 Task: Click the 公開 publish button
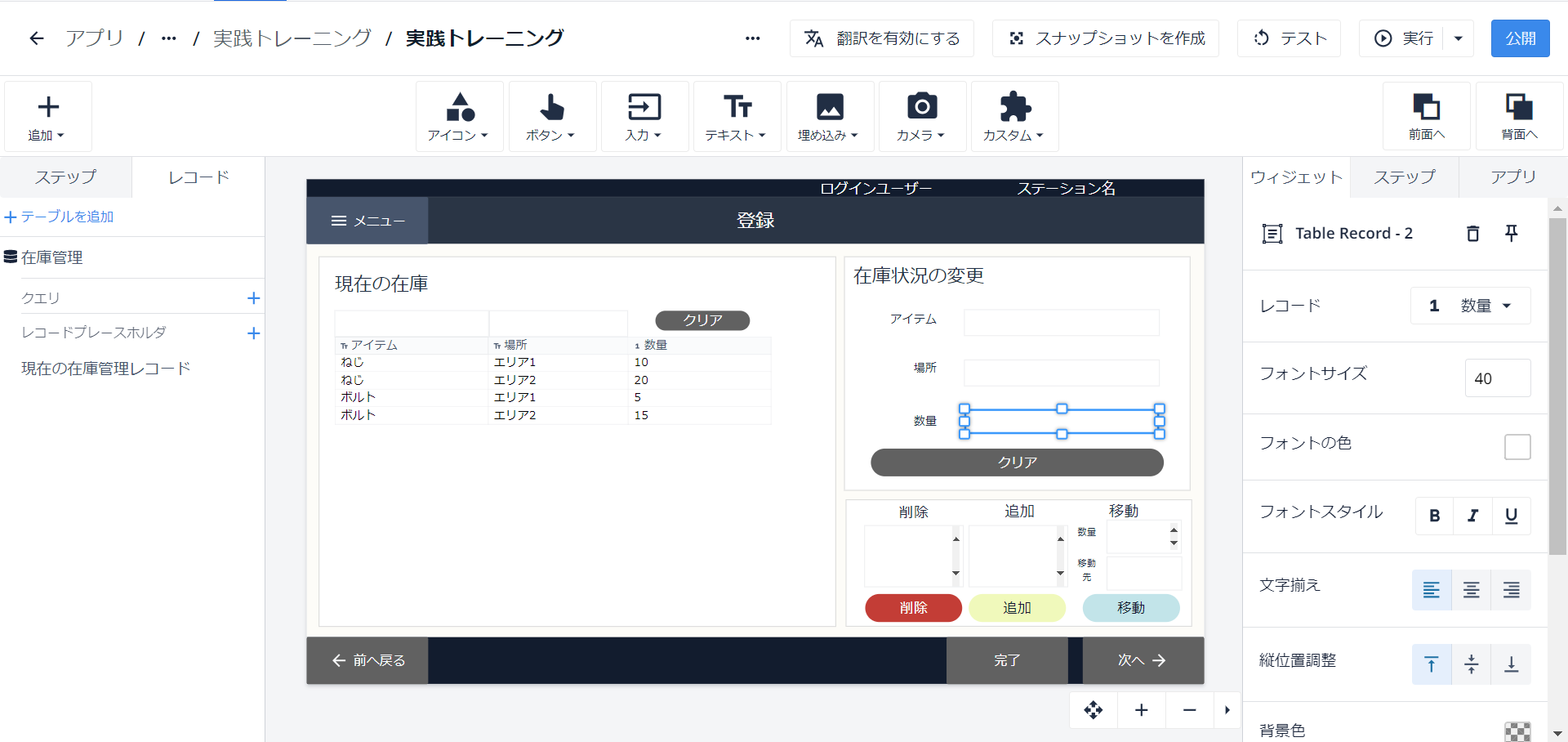[1521, 38]
